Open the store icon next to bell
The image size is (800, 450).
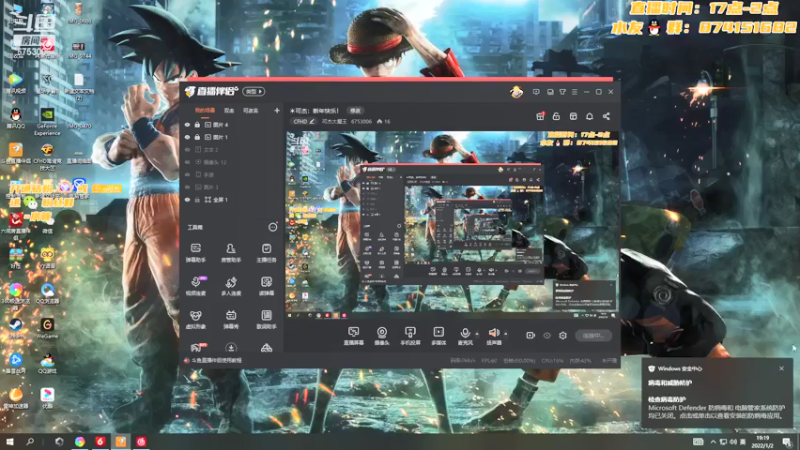[x=573, y=116]
